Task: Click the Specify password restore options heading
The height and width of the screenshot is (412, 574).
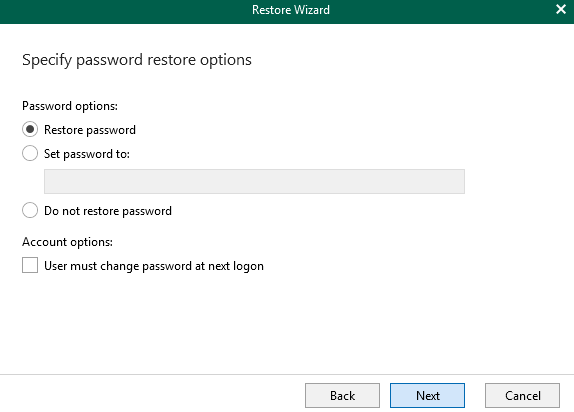Action: (x=137, y=60)
